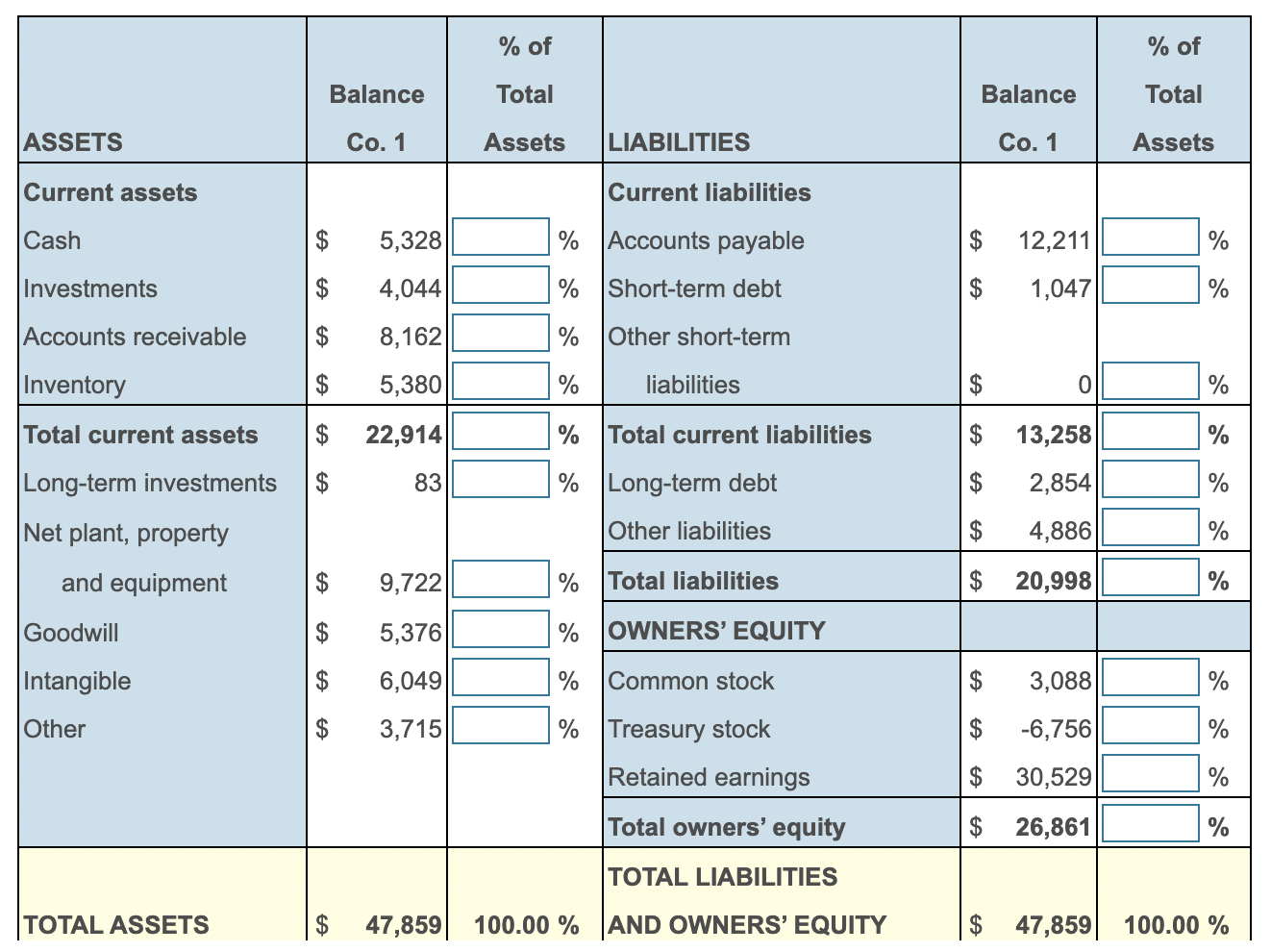1271x952 pixels.
Task: Click the Investments percentage input field
Action: click(x=499, y=285)
